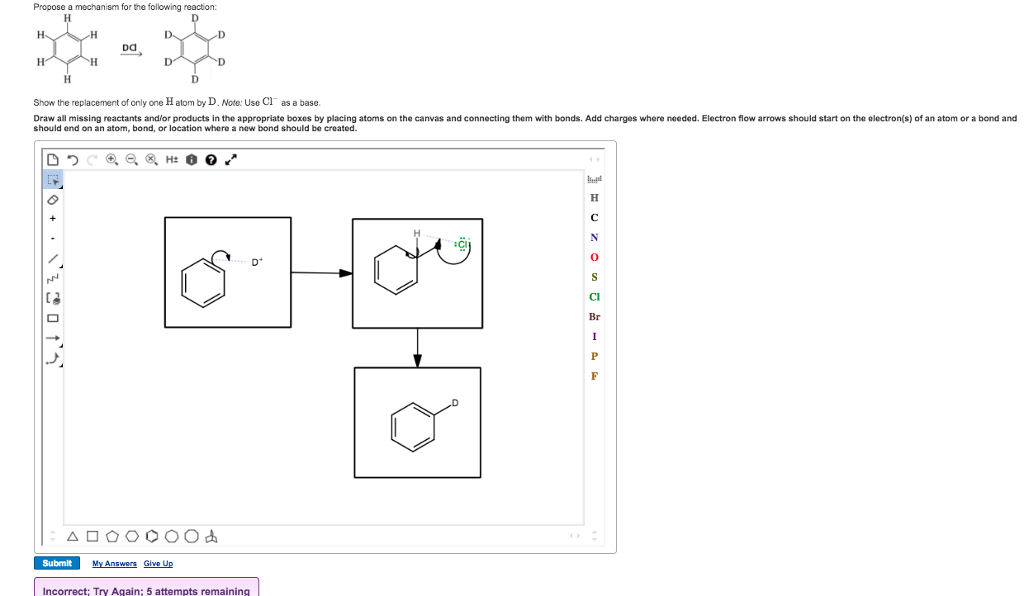
Task: Open the Help question mark icon
Action: point(211,159)
